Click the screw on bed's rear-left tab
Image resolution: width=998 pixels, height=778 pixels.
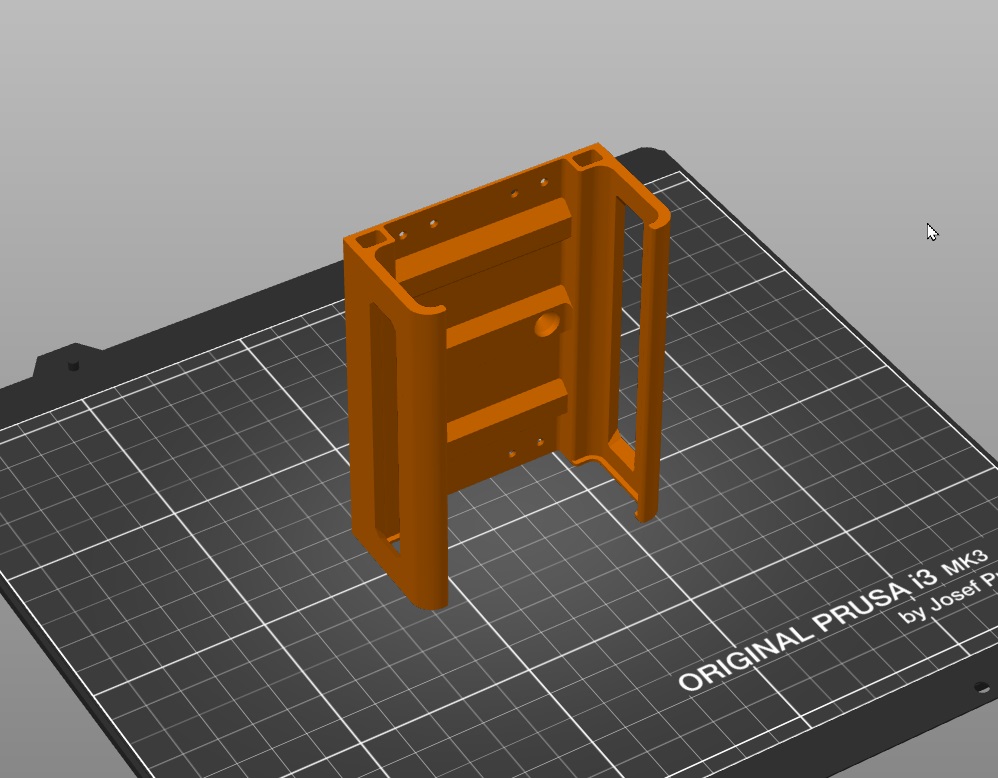pos(73,366)
